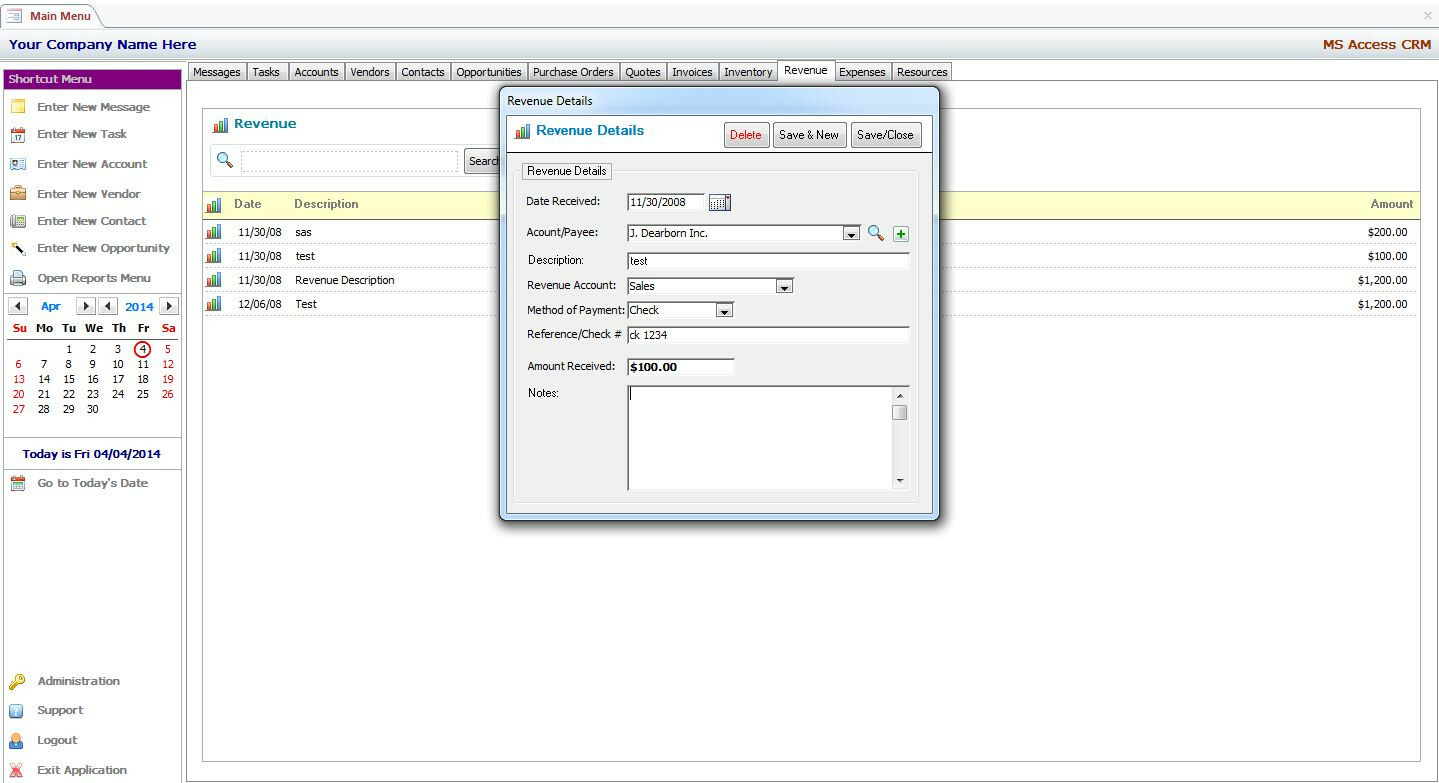This screenshot has width=1439, height=783.
Task: Switch to the Invoices tab
Action: (x=692, y=72)
